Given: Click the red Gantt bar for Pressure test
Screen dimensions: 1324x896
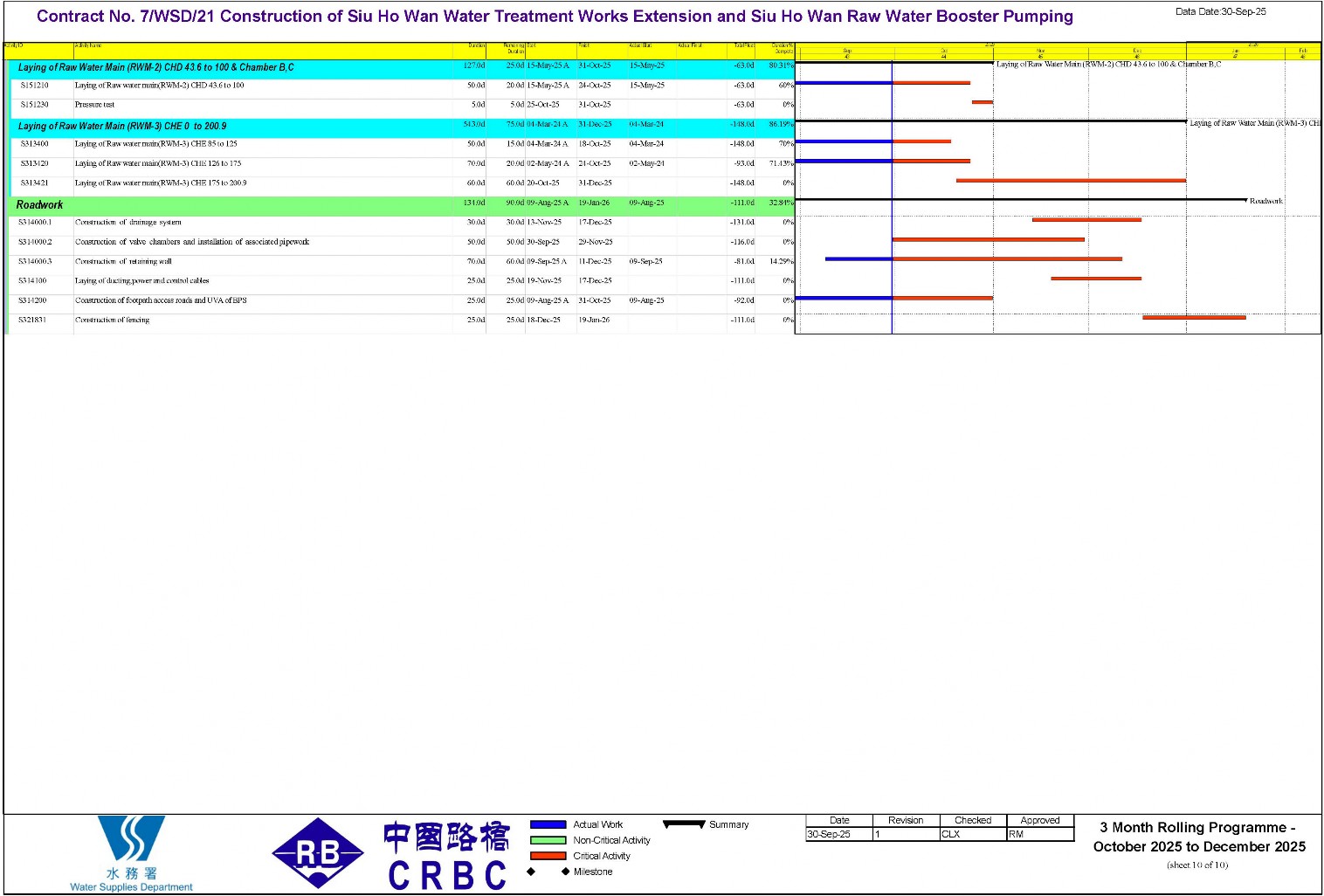Looking at the screenshot, I should (983, 102).
